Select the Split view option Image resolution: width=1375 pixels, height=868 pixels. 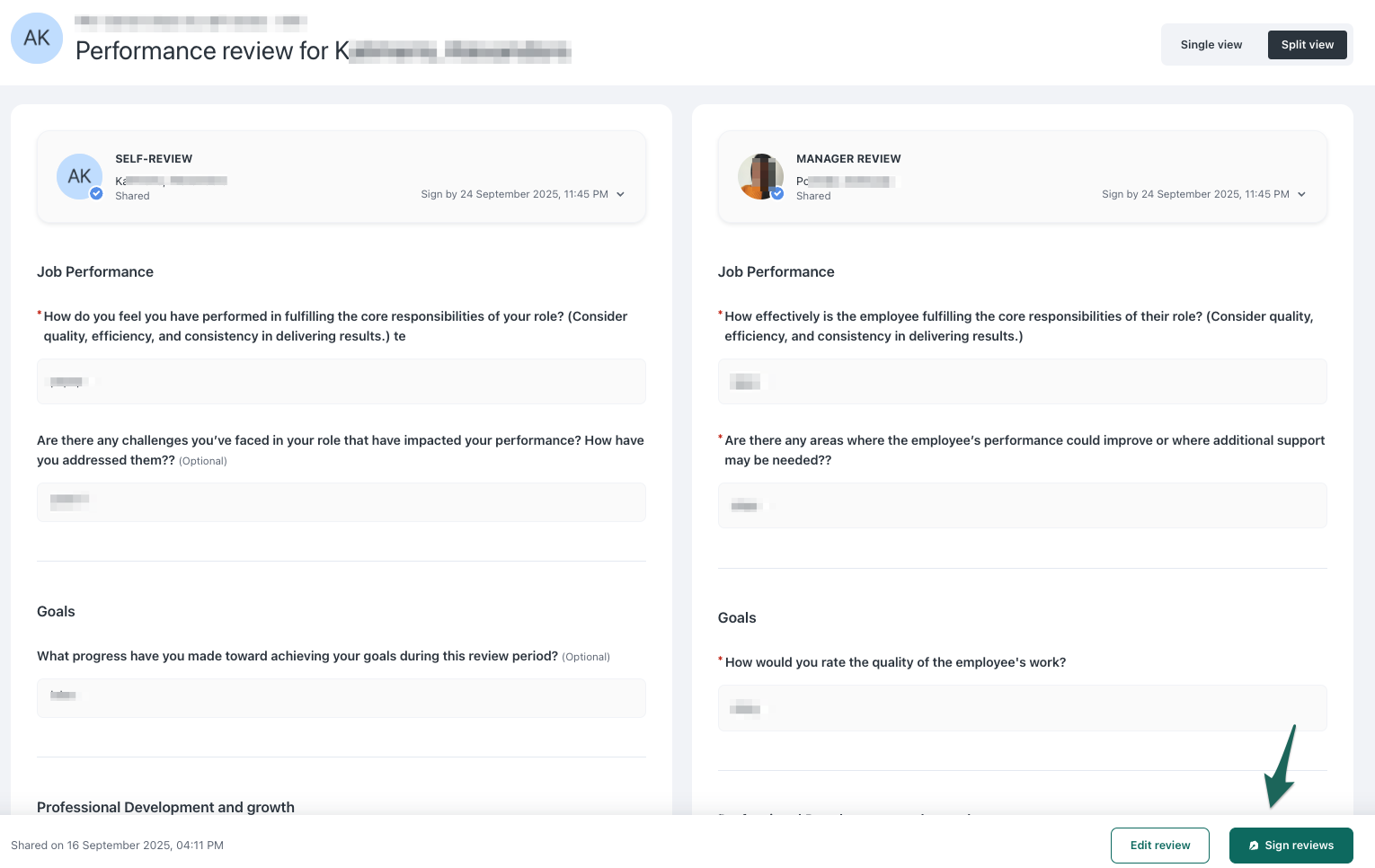pos(1307,45)
